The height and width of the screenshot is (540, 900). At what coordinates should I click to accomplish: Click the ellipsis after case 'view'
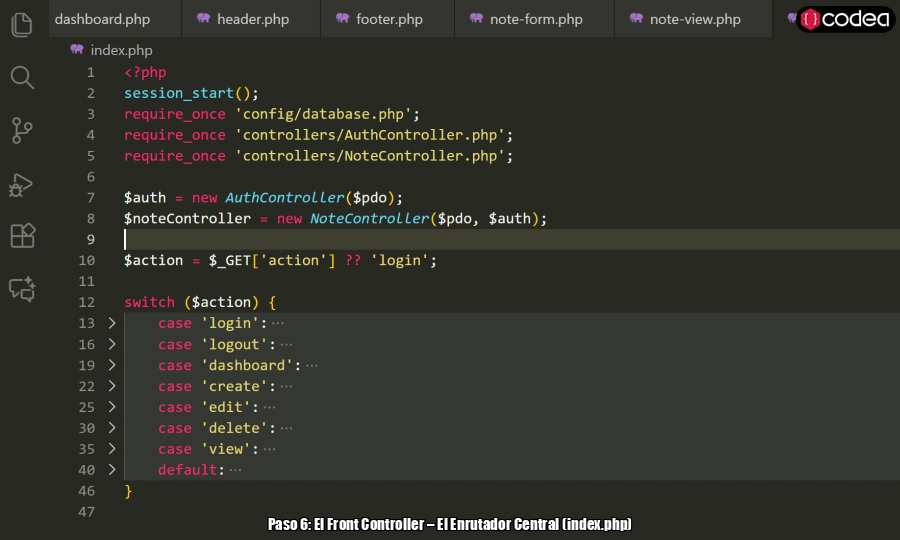point(269,449)
